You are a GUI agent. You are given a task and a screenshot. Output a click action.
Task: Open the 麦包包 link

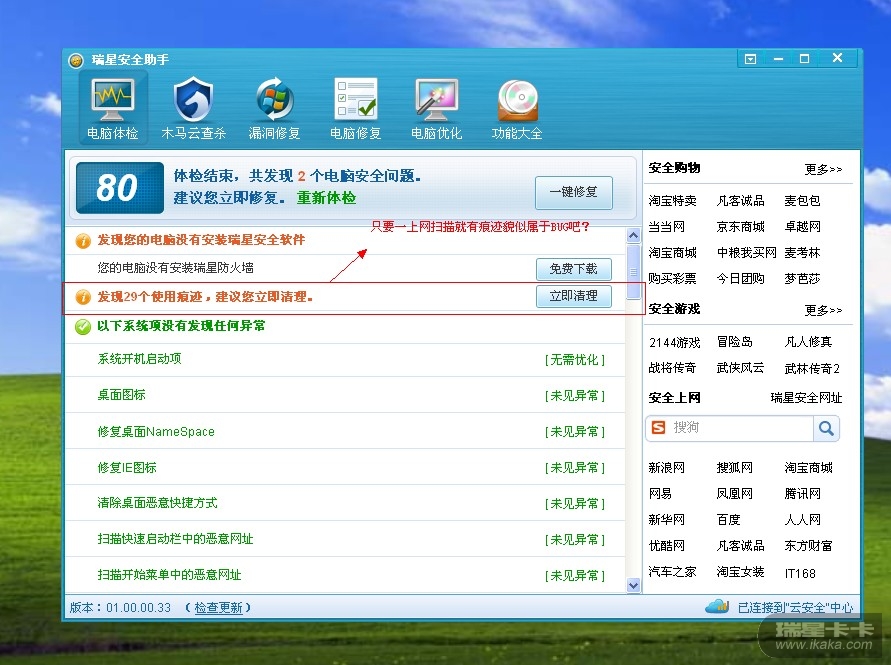[802, 201]
